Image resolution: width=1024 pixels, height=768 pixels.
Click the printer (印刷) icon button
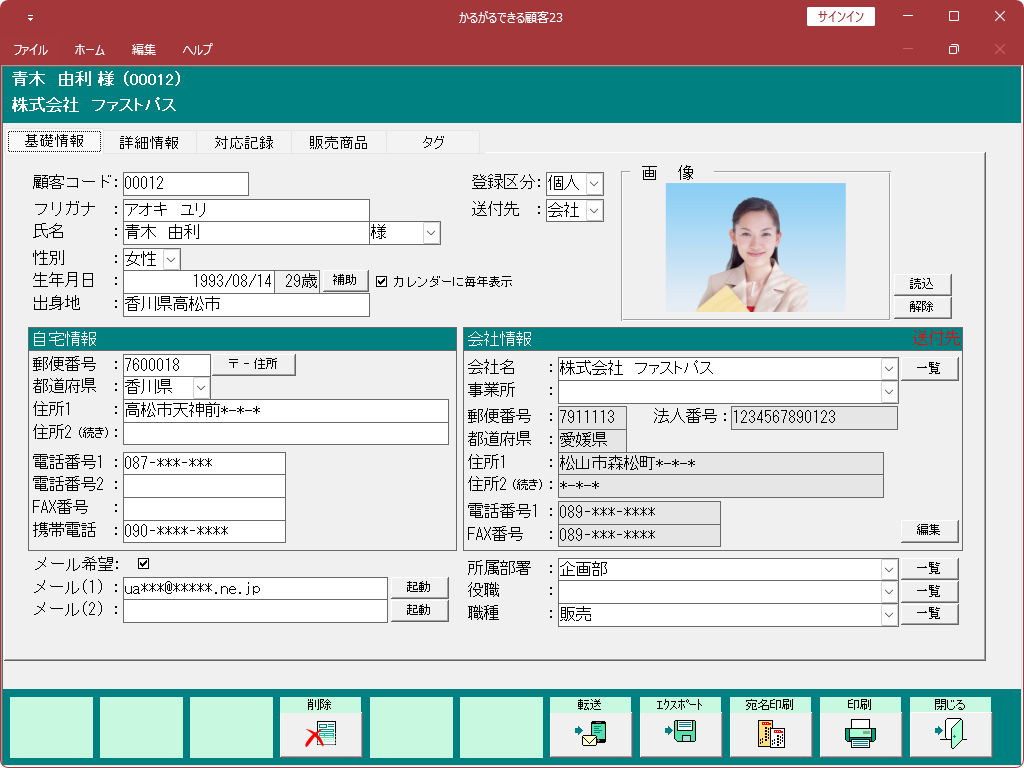[861, 734]
